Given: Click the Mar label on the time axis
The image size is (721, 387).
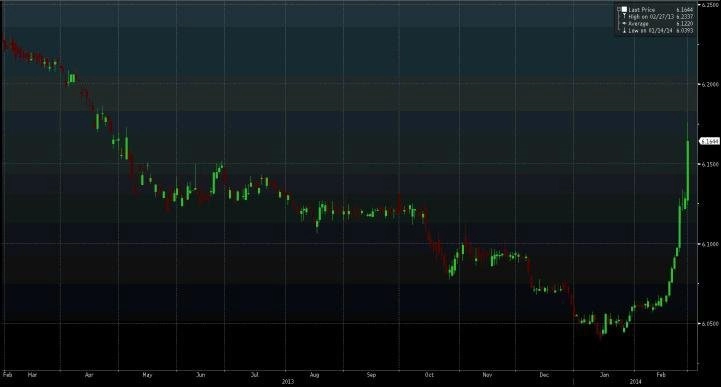Looking at the screenshot, I should click(x=32, y=375).
